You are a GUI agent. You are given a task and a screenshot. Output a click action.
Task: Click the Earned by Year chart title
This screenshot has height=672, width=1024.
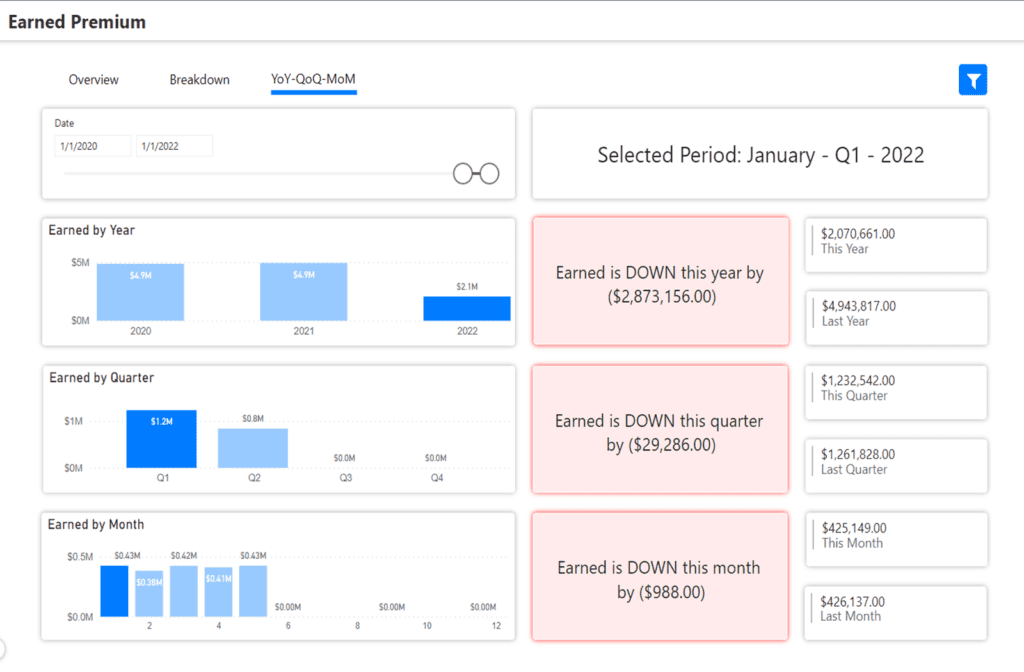[x=91, y=231]
